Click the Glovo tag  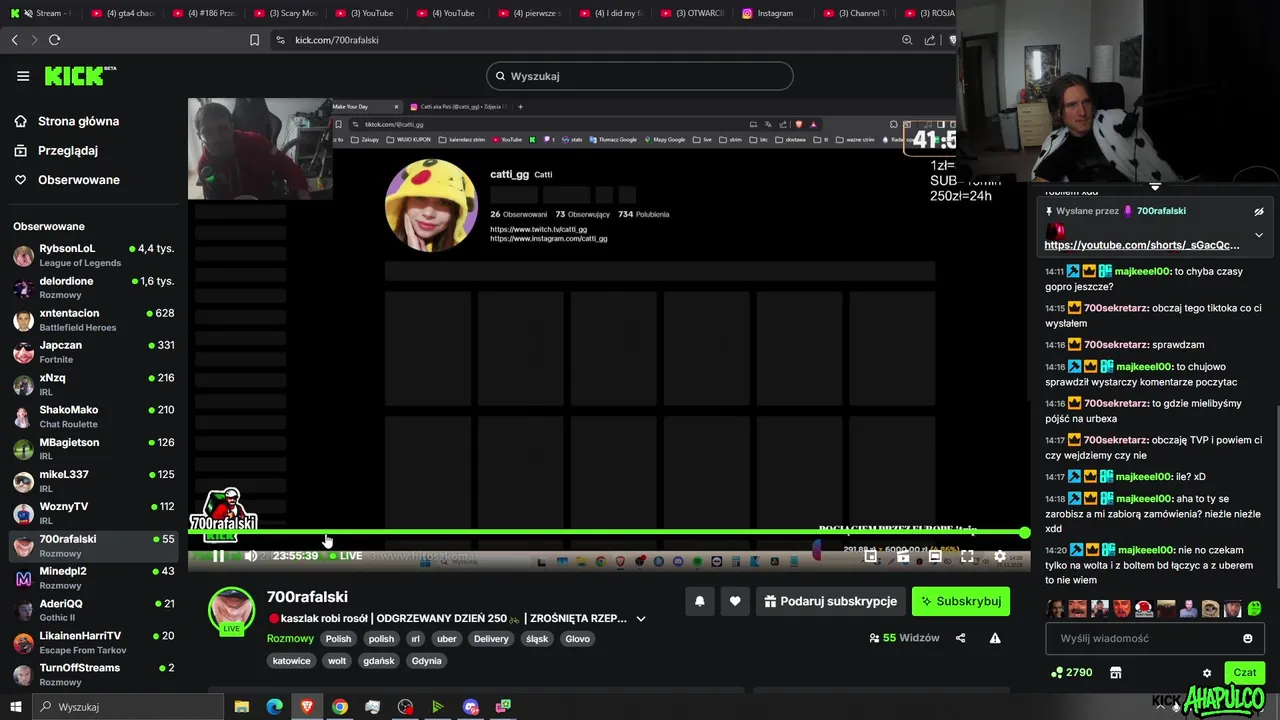coord(577,639)
